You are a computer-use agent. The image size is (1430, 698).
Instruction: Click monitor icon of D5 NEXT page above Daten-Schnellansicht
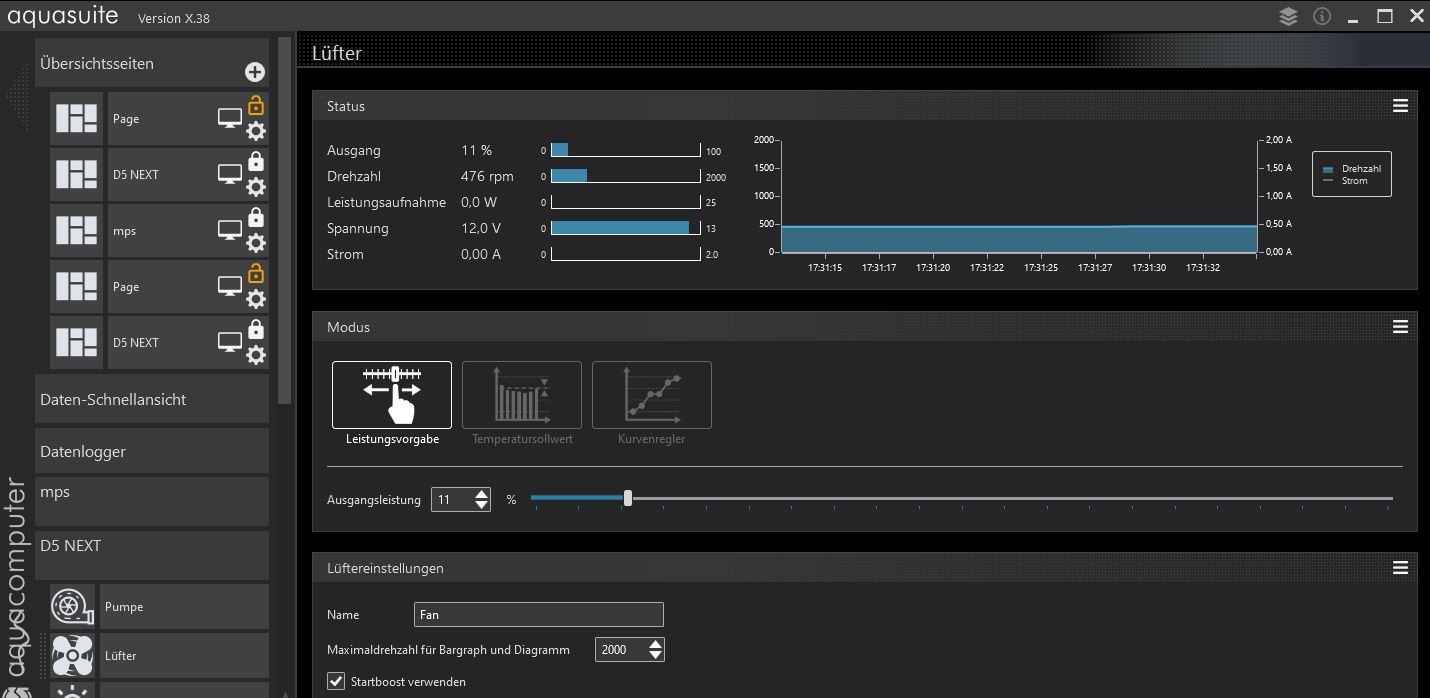(230, 343)
